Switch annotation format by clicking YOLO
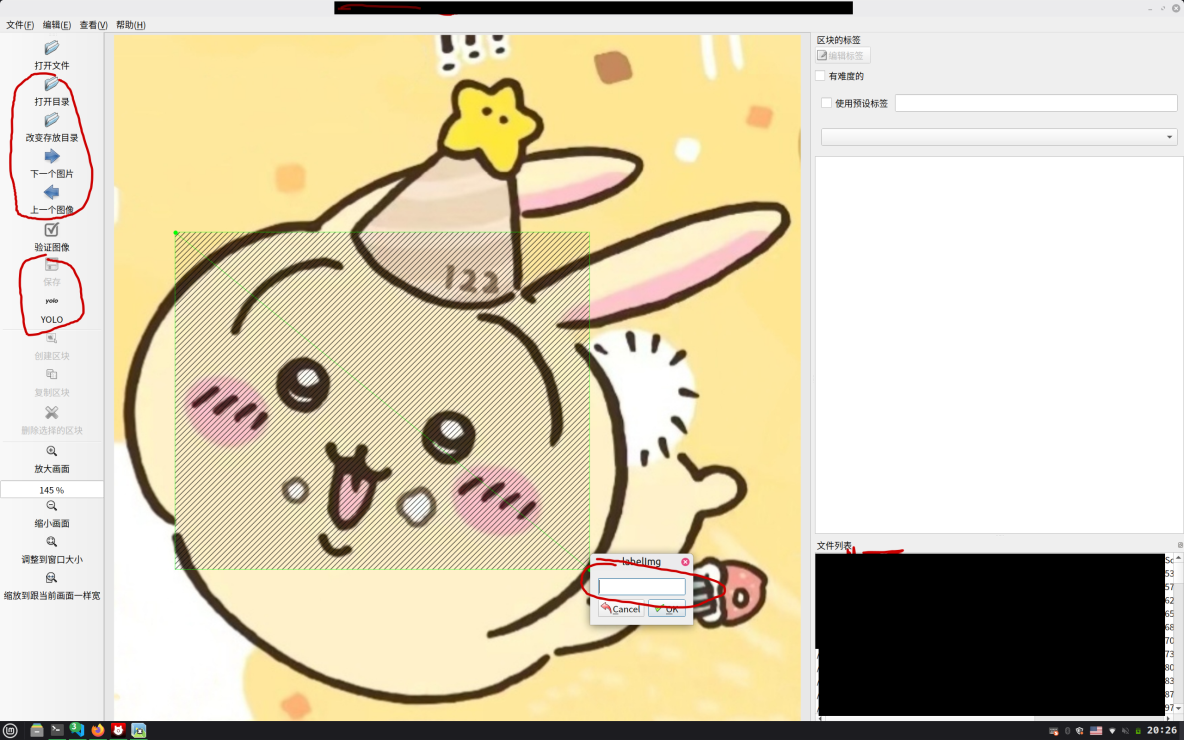The height and width of the screenshot is (740, 1184). [x=51, y=310]
